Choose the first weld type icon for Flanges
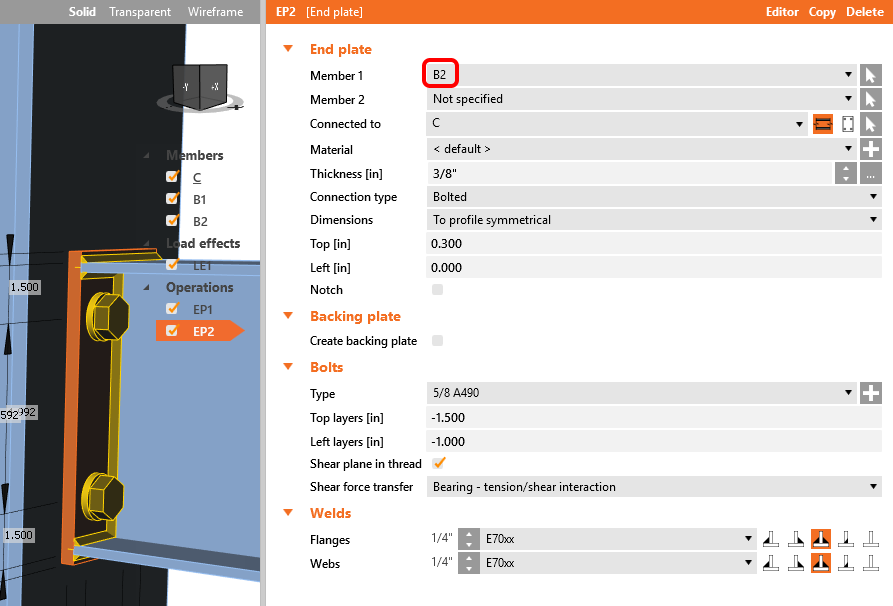The width and height of the screenshot is (893, 606). (771, 539)
